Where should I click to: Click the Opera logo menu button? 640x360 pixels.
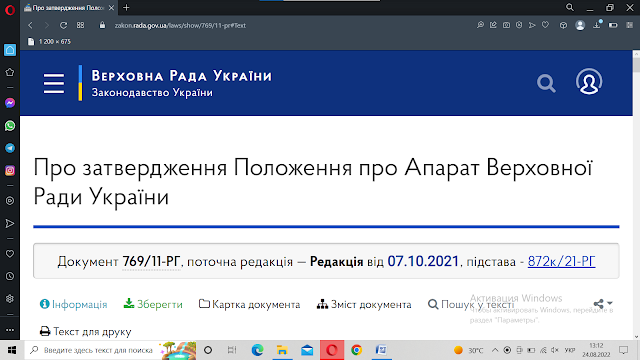tap(10, 9)
